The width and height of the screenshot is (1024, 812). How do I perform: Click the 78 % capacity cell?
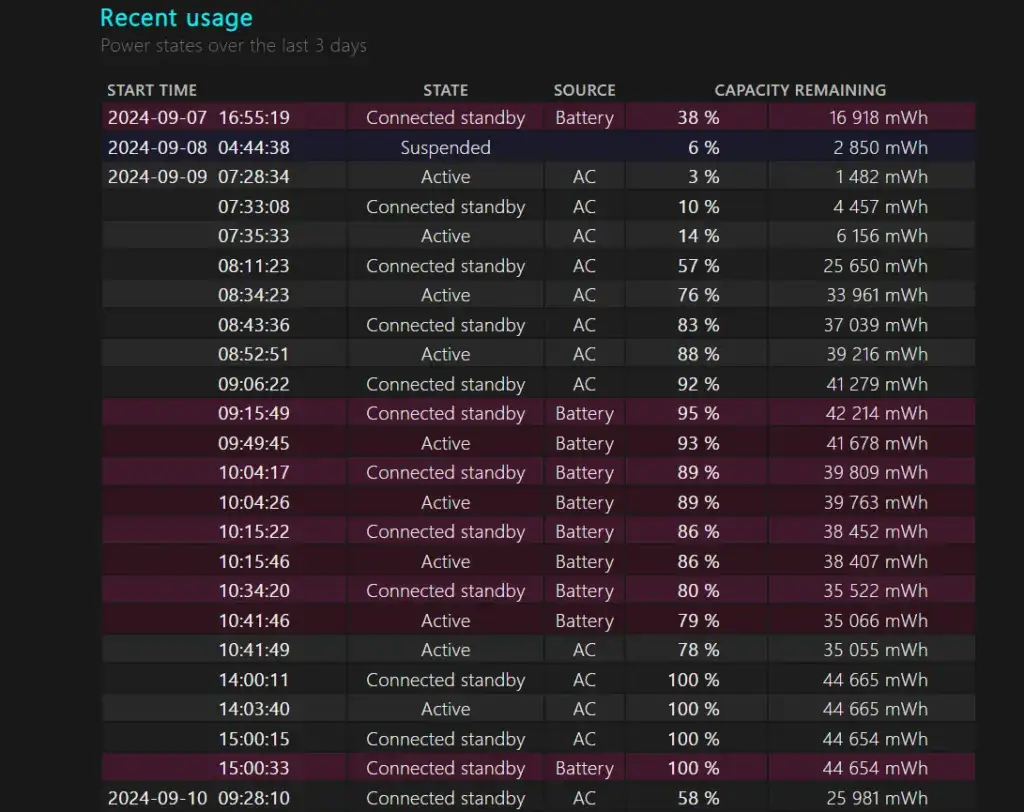[698, 650]
